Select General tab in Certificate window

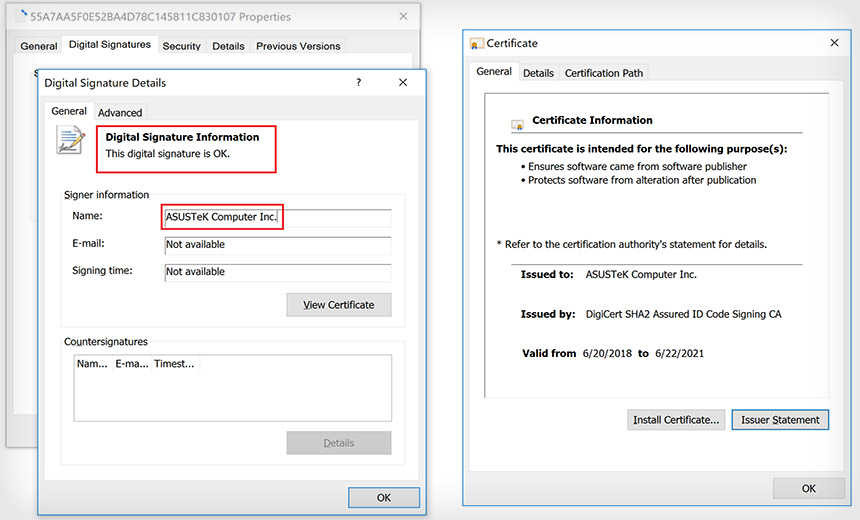coord(494,71)
